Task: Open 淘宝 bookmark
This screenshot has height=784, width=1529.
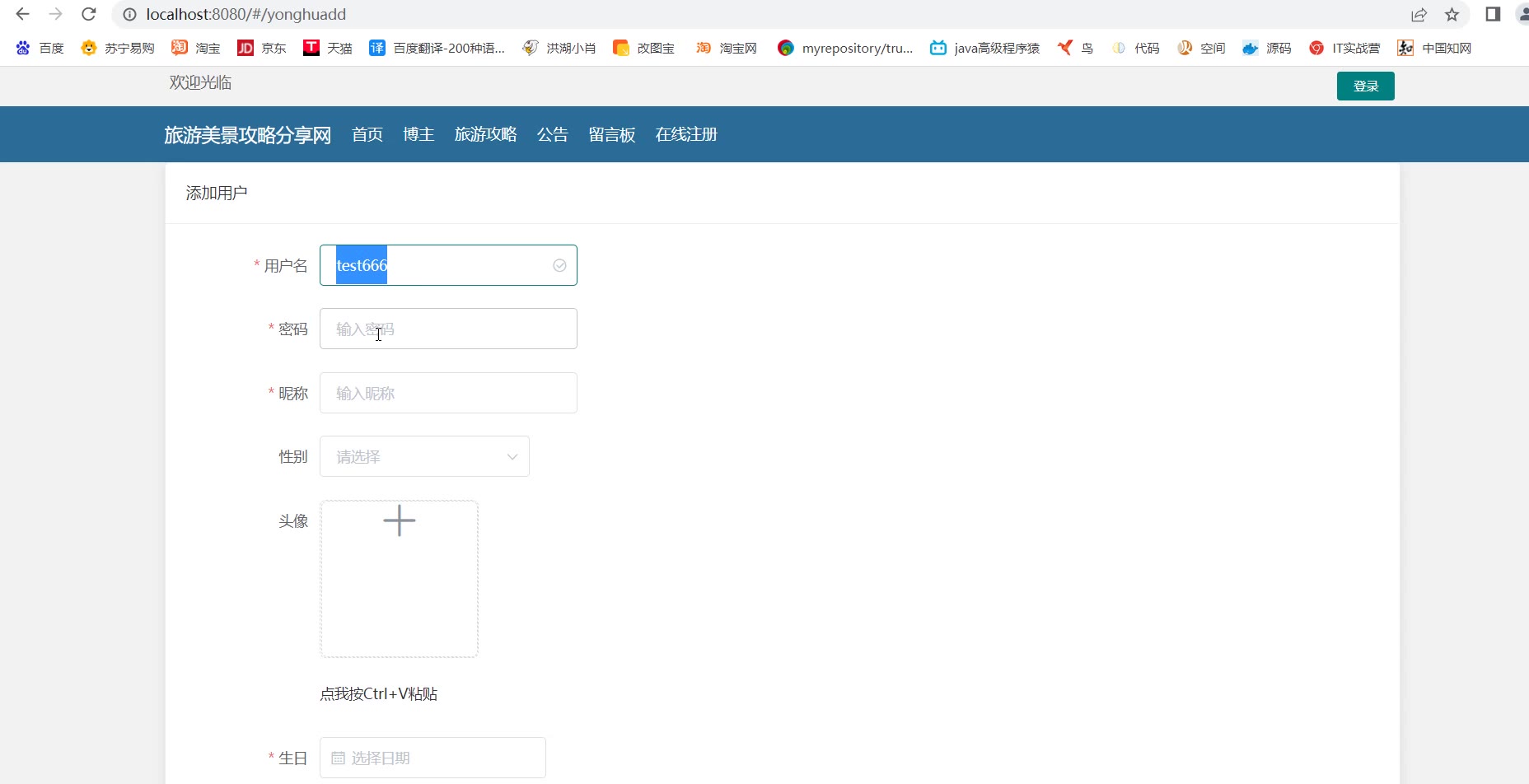Action: pos(196,48)
